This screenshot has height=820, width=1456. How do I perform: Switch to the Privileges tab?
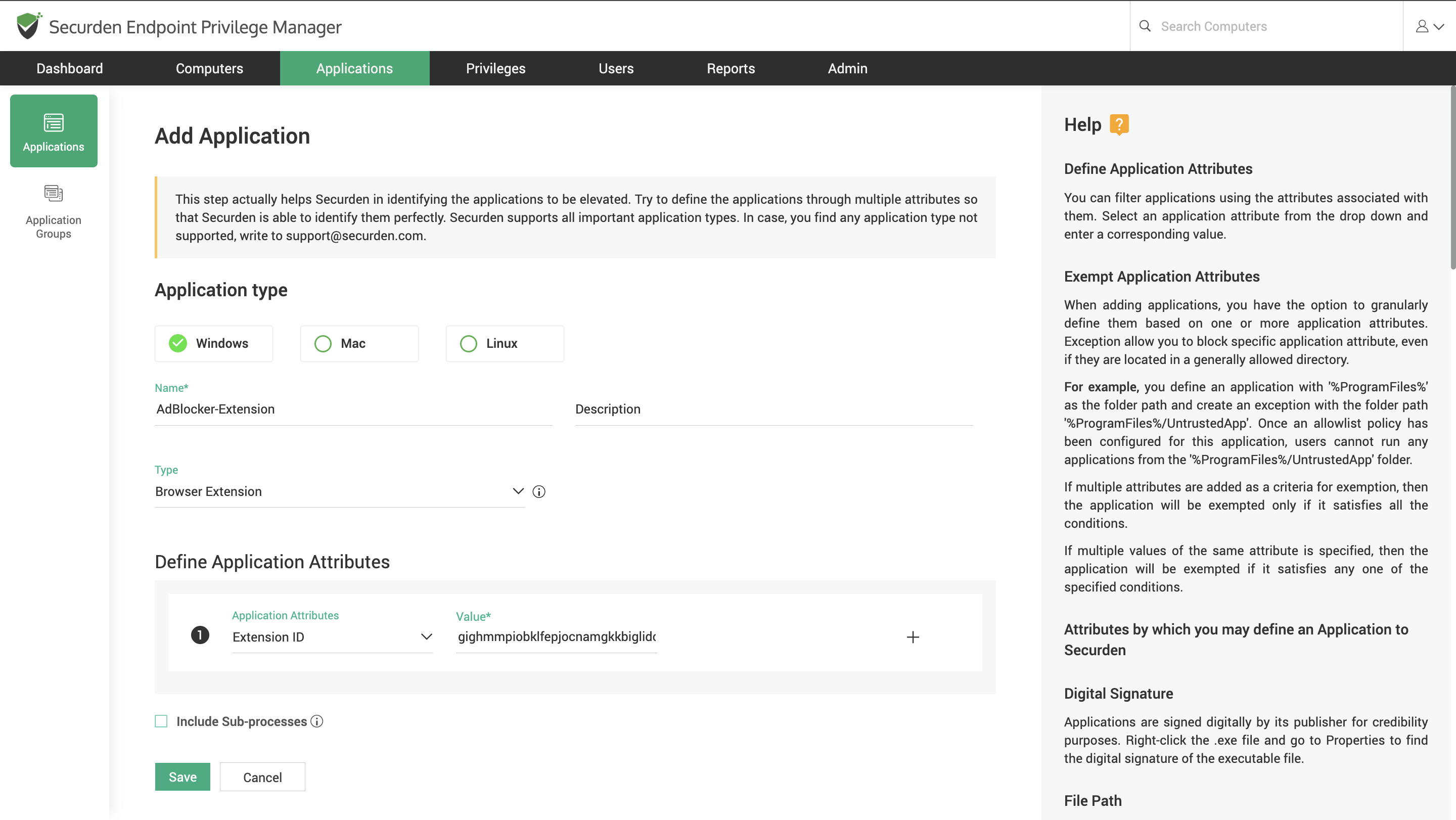point(495,68)
